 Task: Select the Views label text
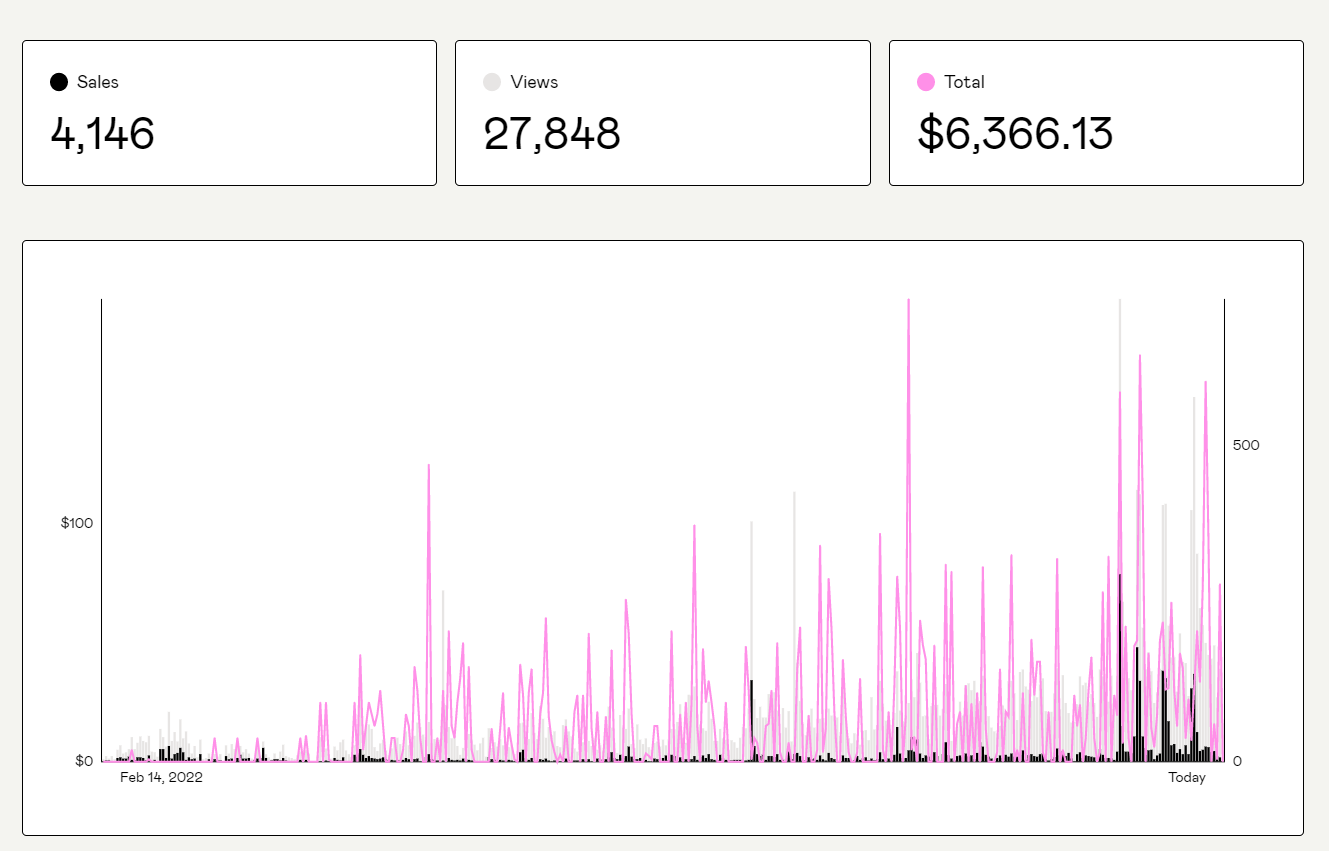534,82
